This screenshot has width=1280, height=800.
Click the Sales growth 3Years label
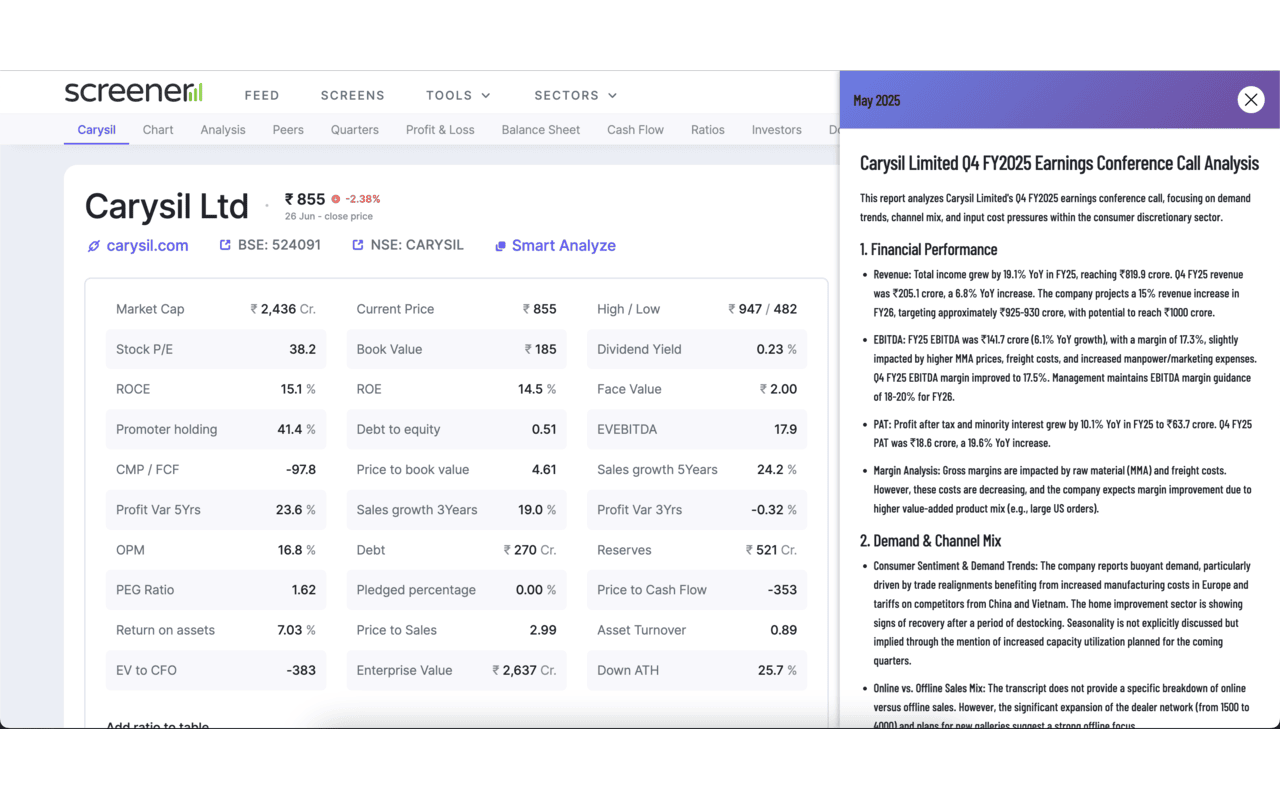417,509
